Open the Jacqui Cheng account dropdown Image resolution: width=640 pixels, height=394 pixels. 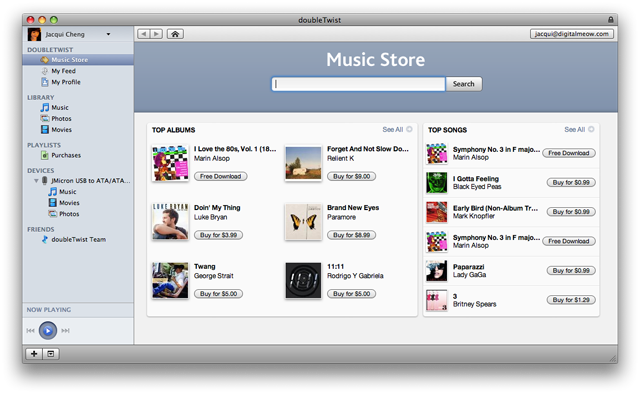[109, 34]
